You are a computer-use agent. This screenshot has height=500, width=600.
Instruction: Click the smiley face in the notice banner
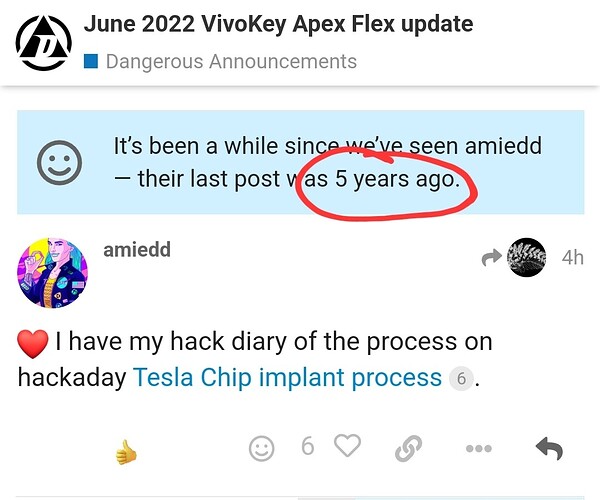click(59, 163)
